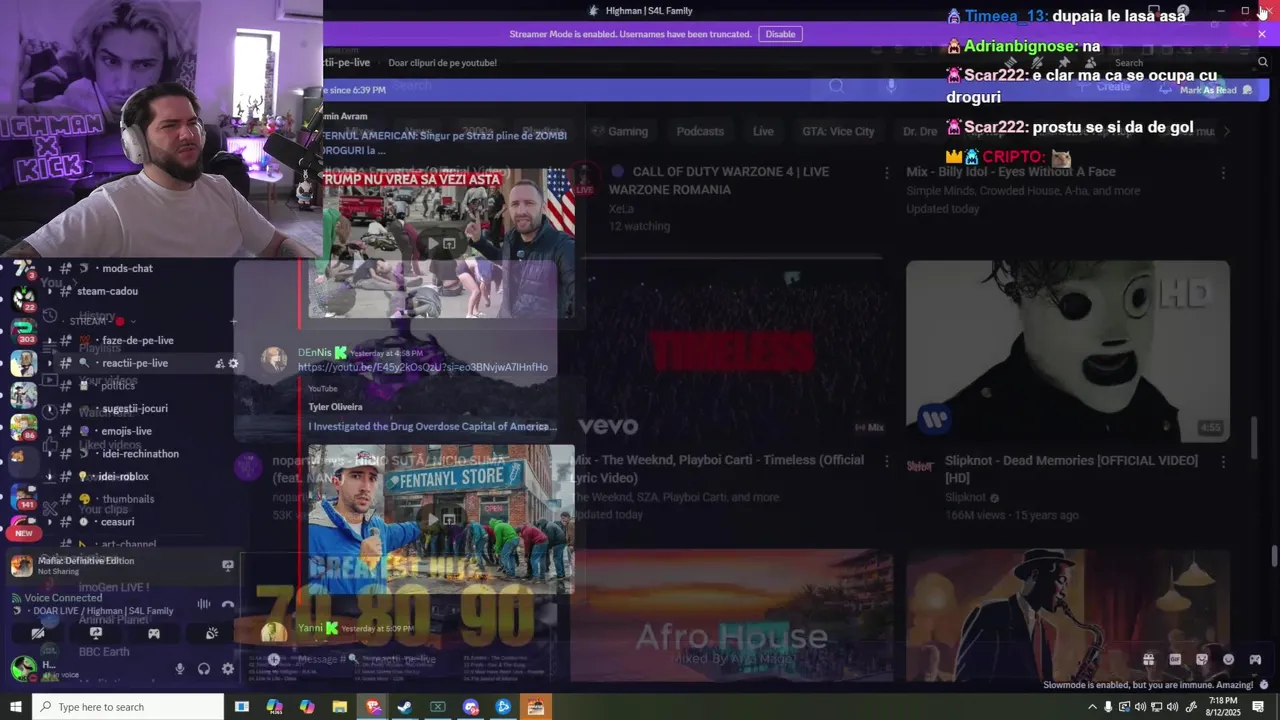Screen dimensions: 1280x720
Task: Open Discord user settings gear
Action: click(228, 669)
